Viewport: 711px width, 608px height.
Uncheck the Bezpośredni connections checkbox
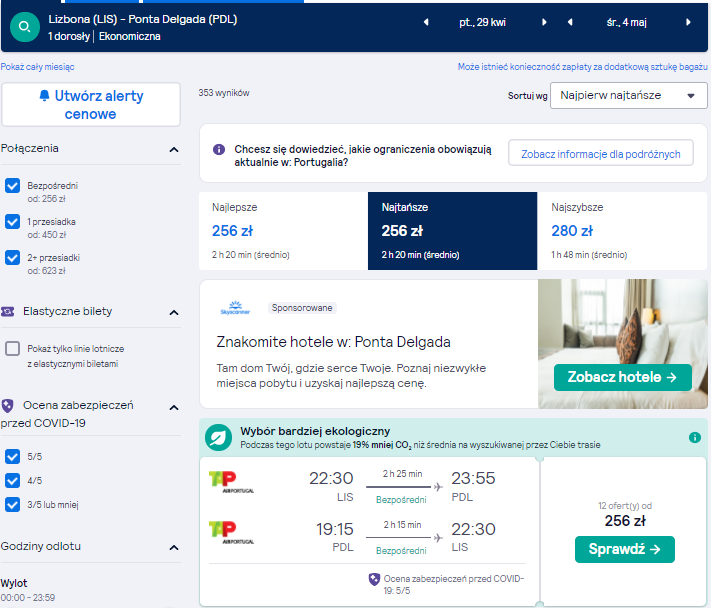tap(13, 185)
